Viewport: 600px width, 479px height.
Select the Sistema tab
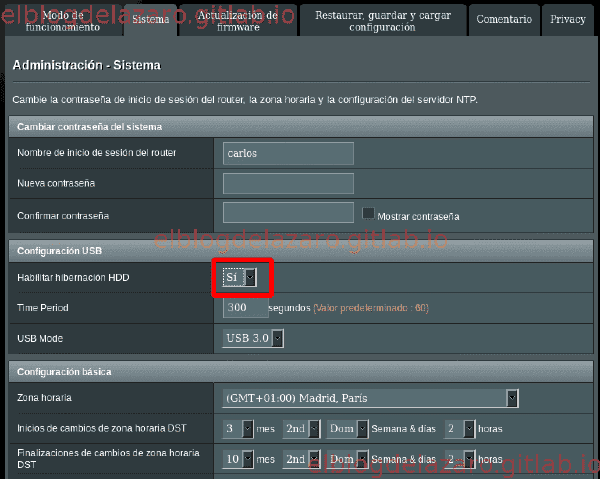coord(151,20)
